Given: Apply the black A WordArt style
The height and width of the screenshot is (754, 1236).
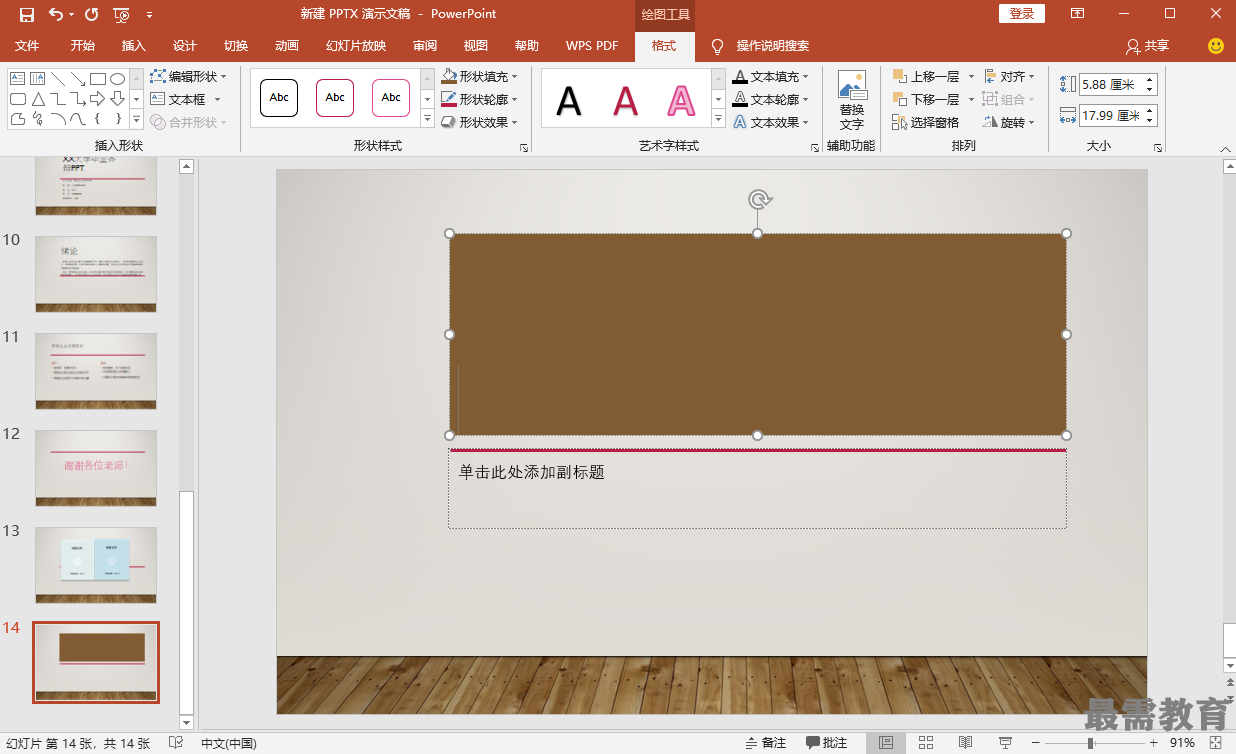Looking at the screenshot, I should tap(569, 100).
